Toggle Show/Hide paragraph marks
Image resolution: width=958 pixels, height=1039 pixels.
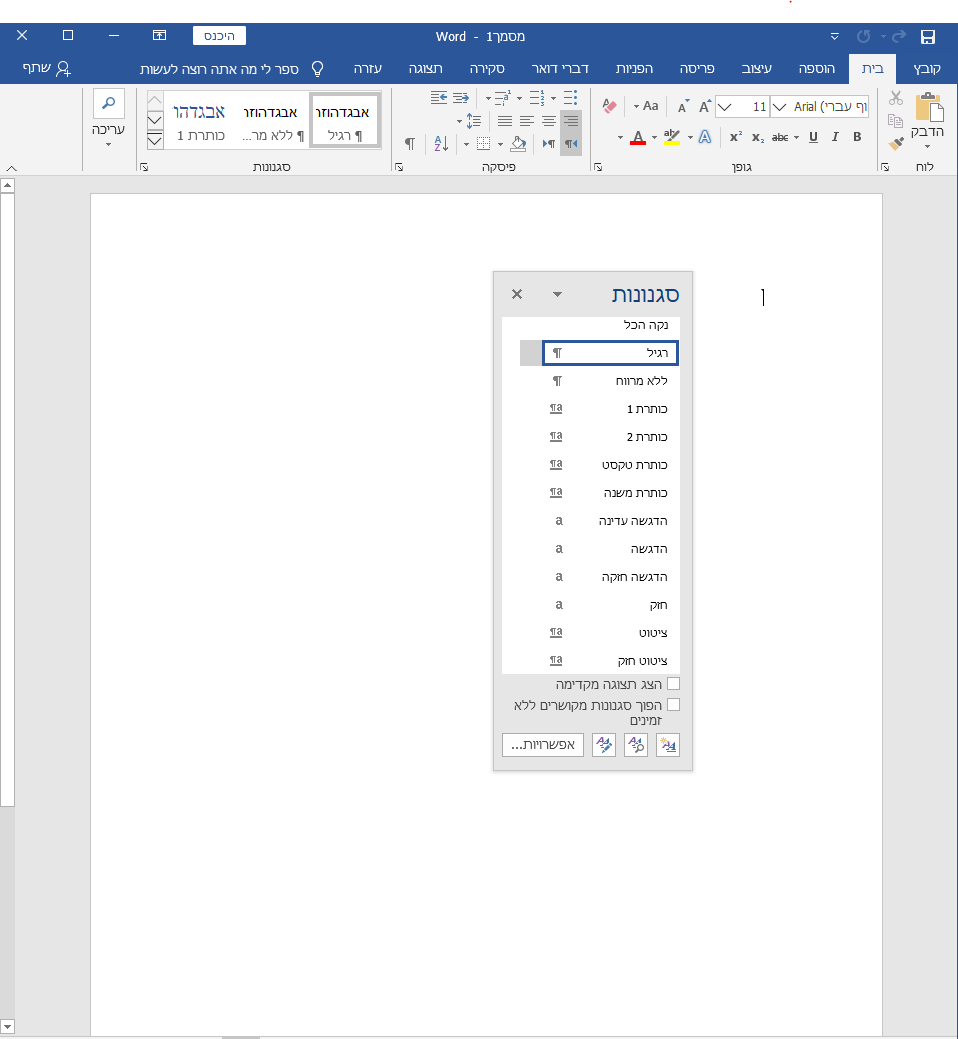(x=410, y=143)
